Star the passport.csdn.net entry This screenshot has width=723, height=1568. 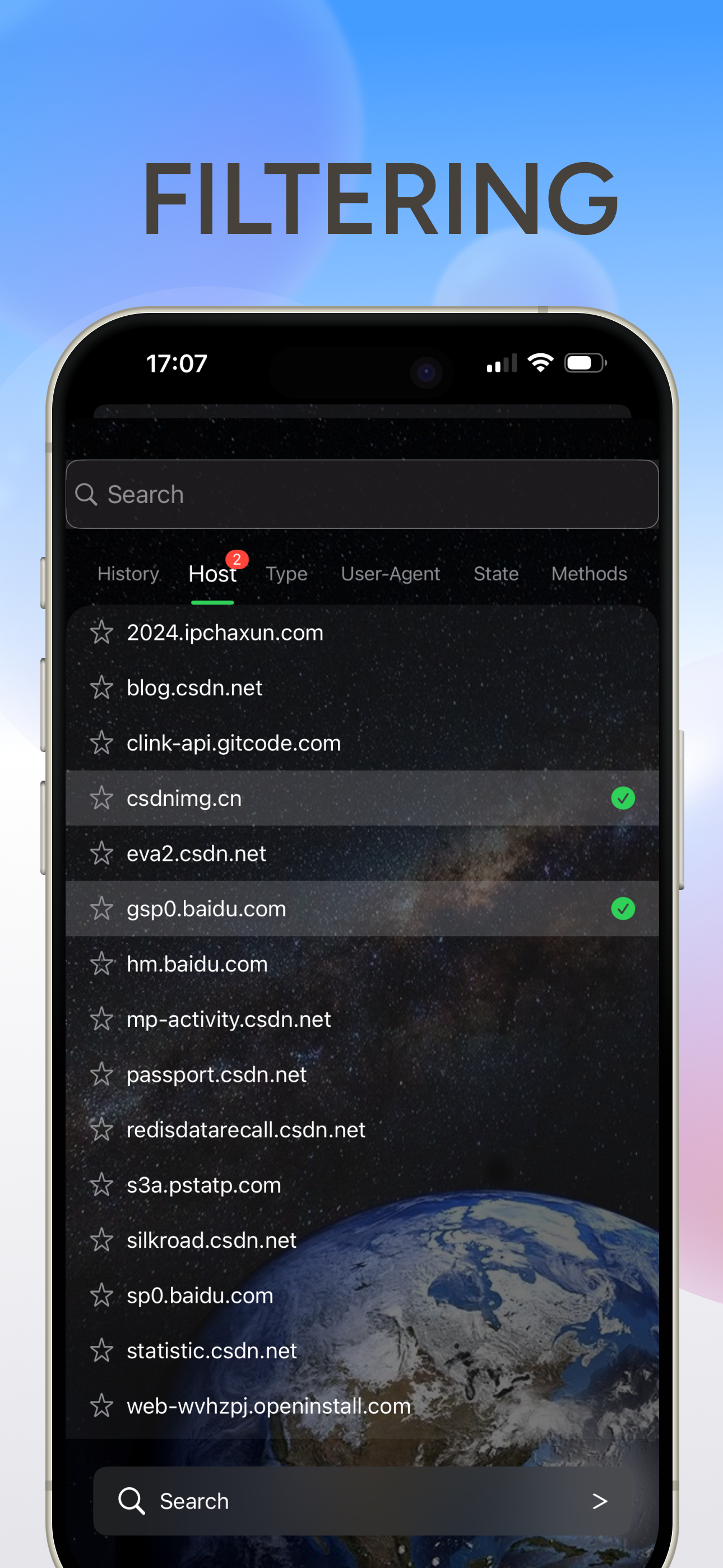click(x=101, y=1074)
